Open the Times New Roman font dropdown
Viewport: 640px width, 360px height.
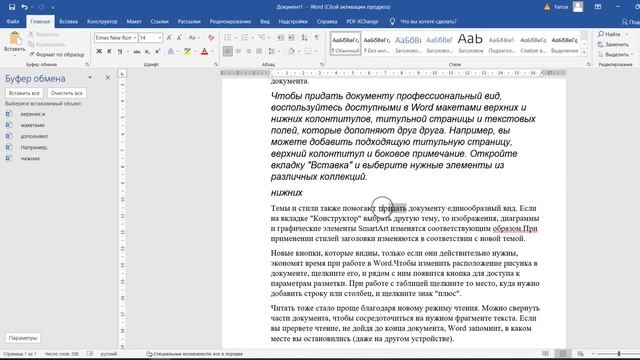pyautogui.click(x=135, y=38)
